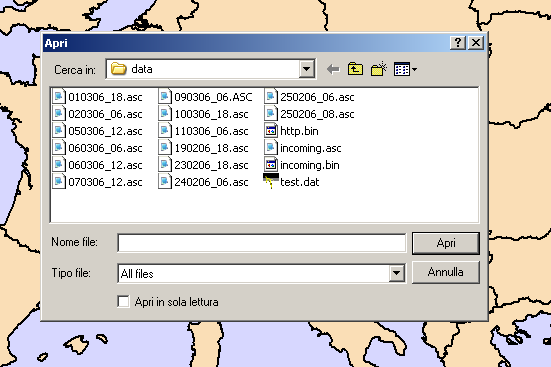
Task: Expand the Tipo file dropdown
Action: point(396,273)
